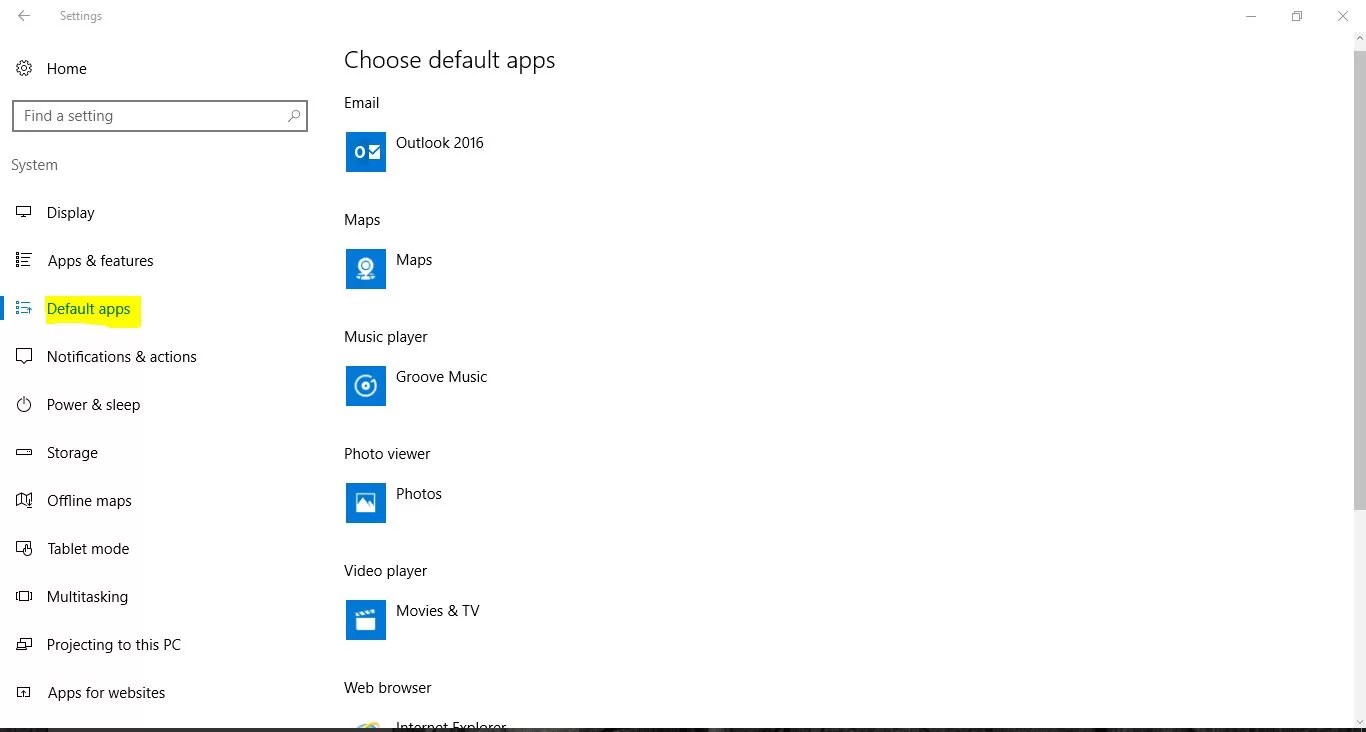Viewport: 1366px width, 732px height.
Task: Click the Storage drive icon
Action: pos(24,453)
